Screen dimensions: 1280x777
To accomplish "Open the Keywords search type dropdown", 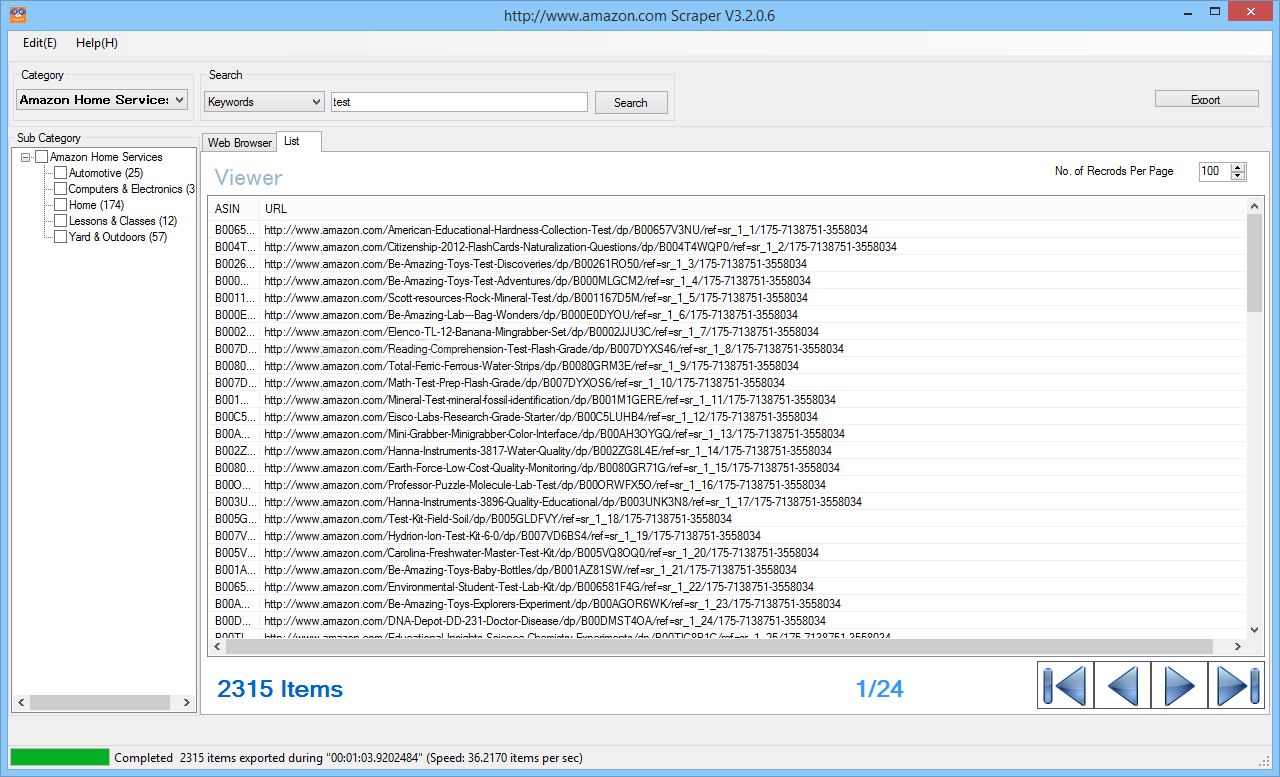I will [x=264, y=101].
